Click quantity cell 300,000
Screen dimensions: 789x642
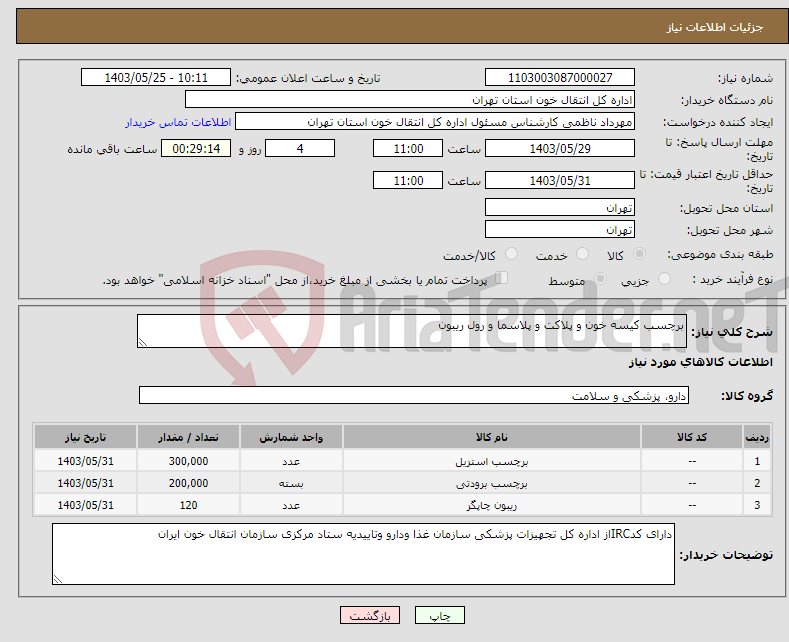pos(188,461)
